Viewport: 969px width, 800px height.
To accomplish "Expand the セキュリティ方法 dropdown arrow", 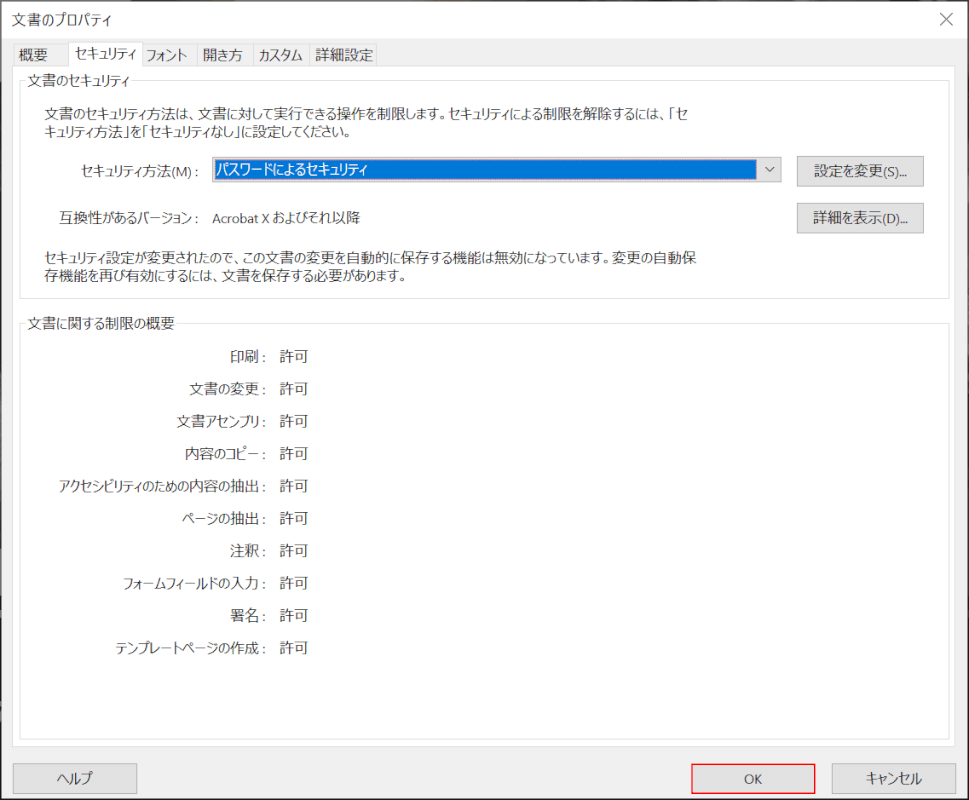I will tap(769, 170).
